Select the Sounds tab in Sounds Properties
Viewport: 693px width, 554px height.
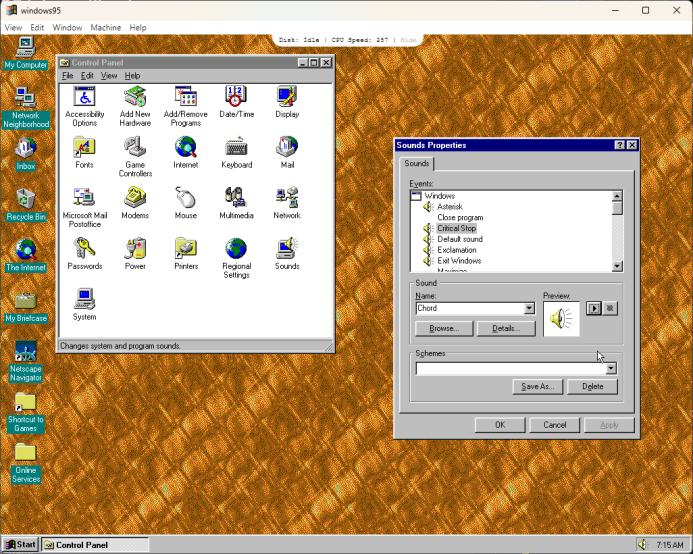point(417,164)
